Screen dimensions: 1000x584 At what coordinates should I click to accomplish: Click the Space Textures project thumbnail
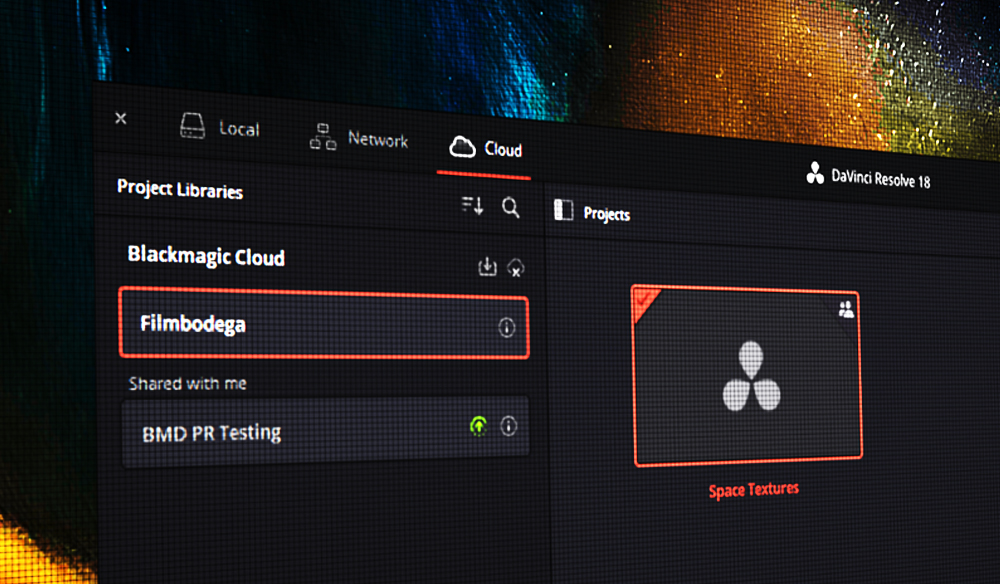click(x=748, y=378)
